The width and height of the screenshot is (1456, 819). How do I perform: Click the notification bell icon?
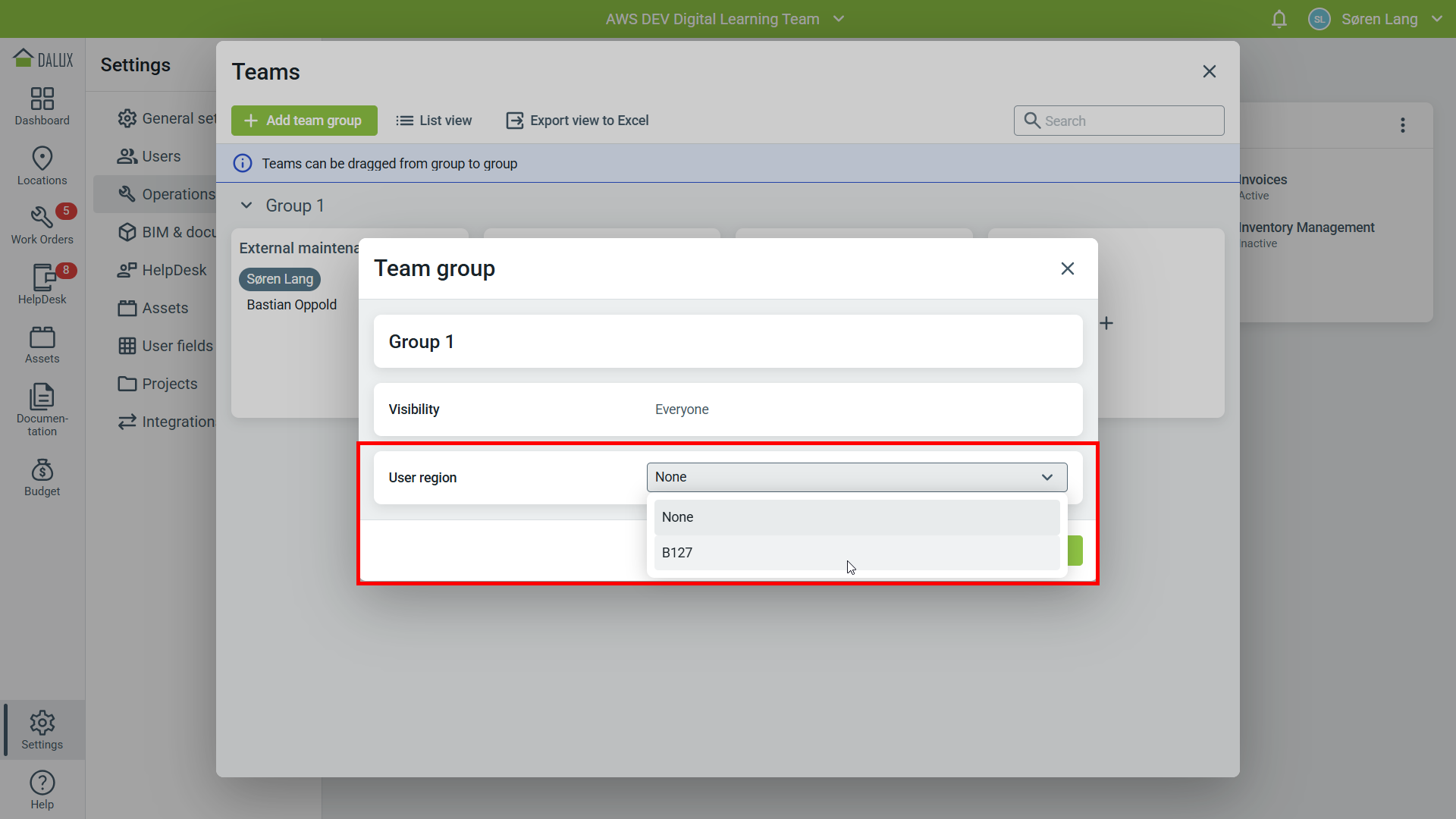tap(1279, 19)
